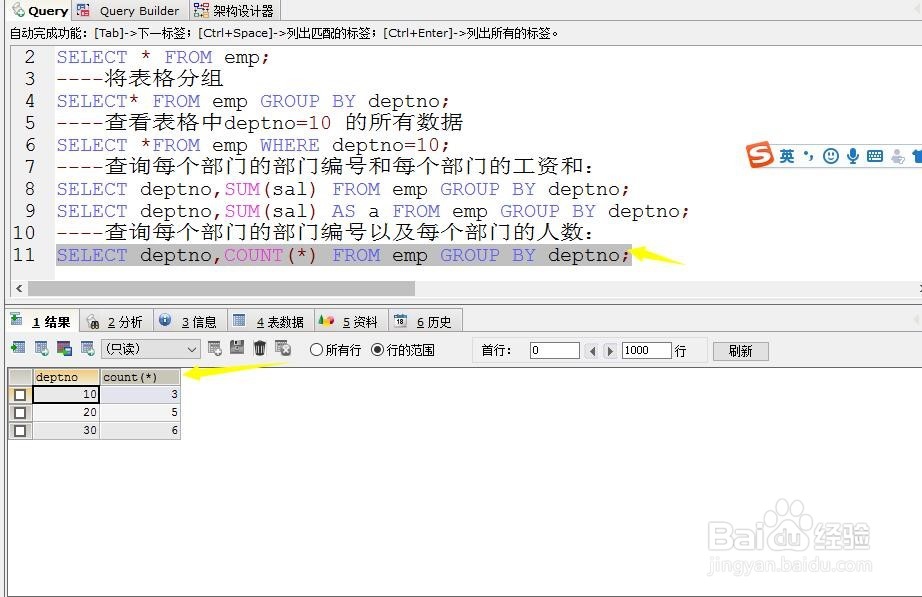Open the Sogou soft keyboard icon
922x597 pixels.
coord(875,156)
